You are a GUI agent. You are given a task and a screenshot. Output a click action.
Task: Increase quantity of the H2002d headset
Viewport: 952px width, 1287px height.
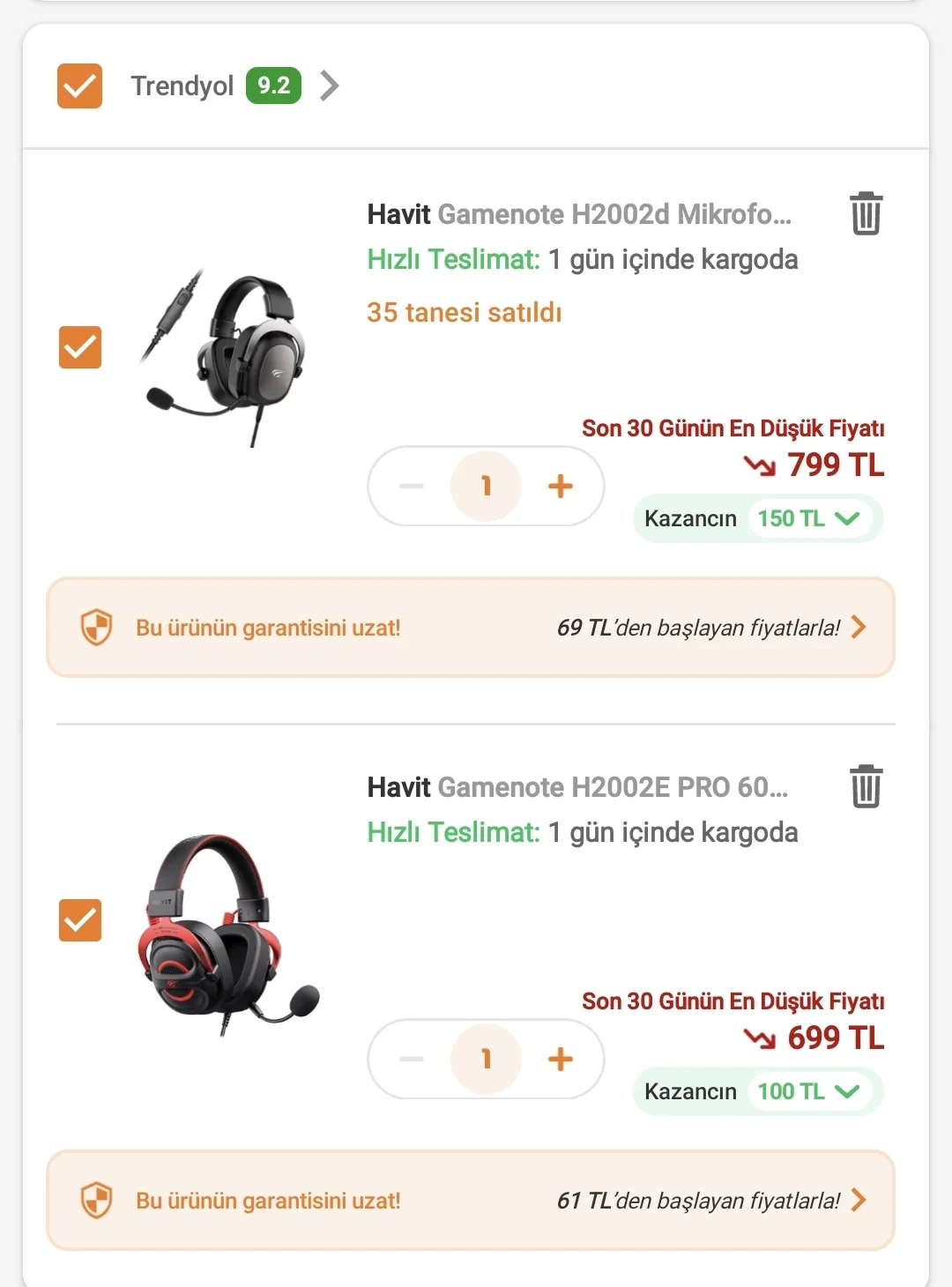[x=561, y=486]
